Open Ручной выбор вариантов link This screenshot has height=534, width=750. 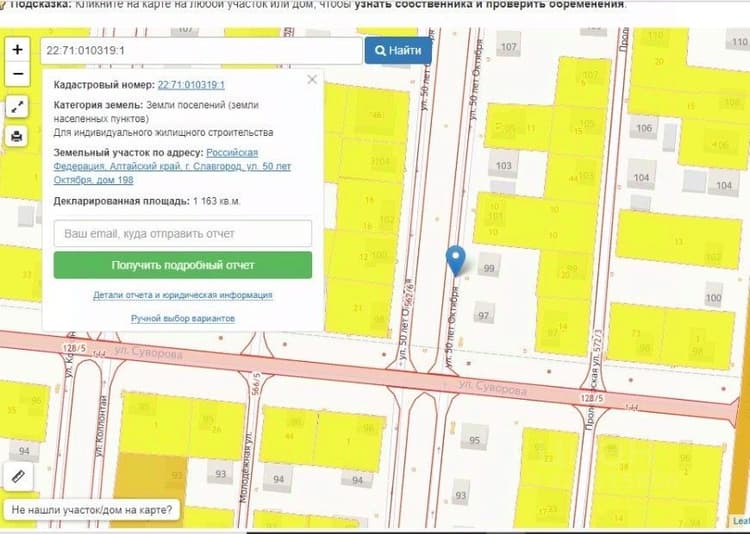[x=183, y=318]
